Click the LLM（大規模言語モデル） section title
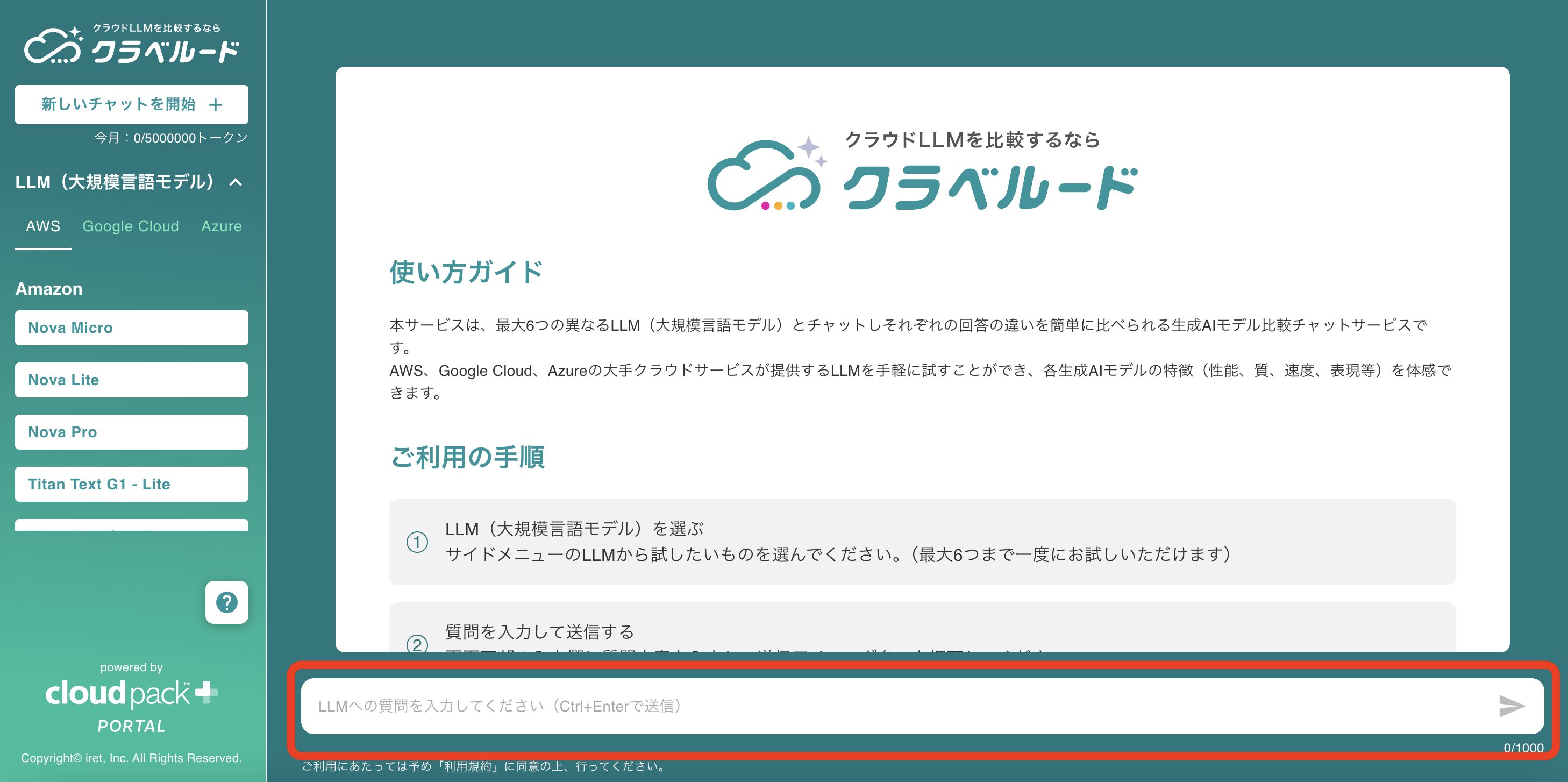 tap(115, 182)
